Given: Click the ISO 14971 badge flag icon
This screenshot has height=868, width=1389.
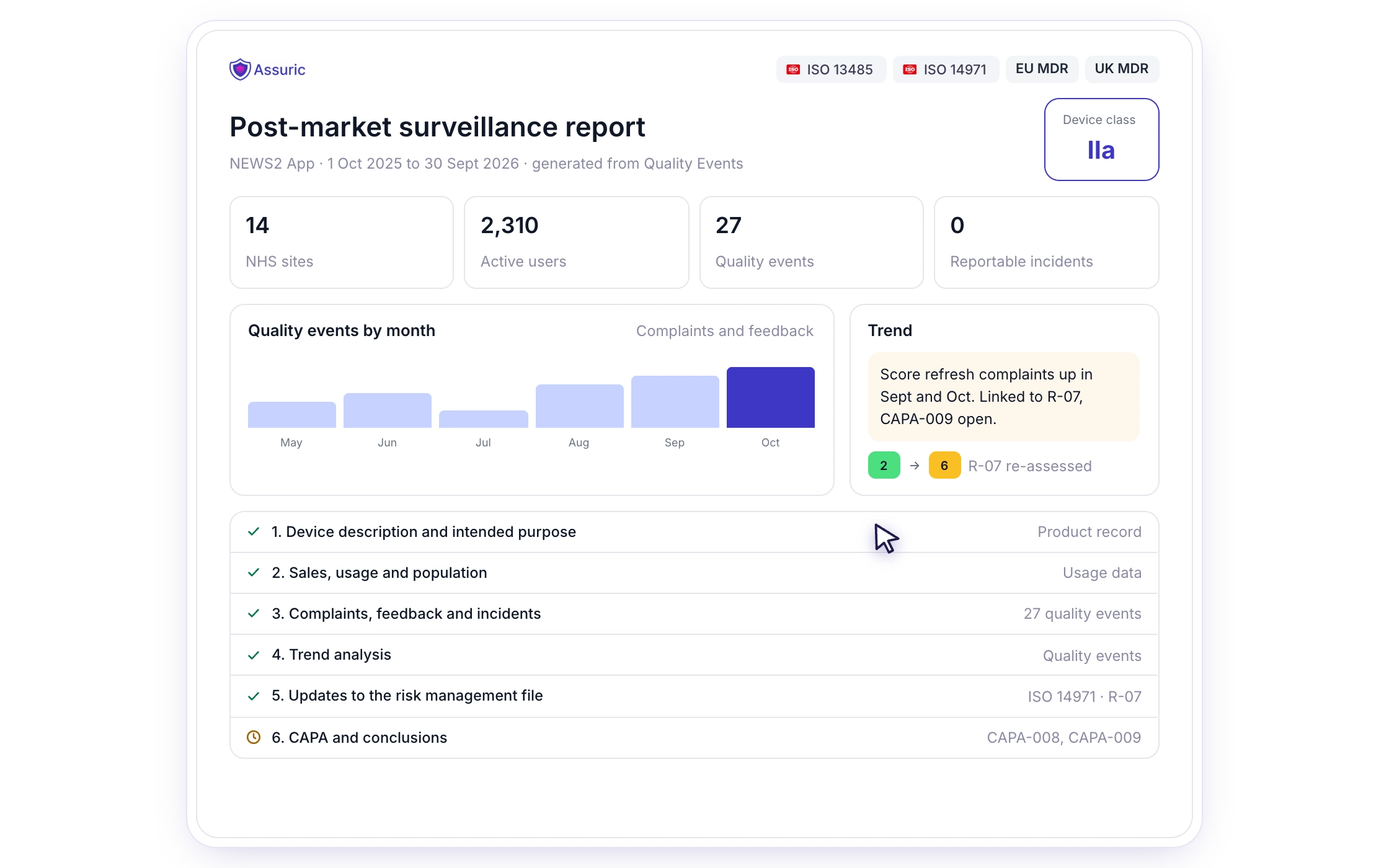Looking at the screenshot, I should (x=910, y=69).
